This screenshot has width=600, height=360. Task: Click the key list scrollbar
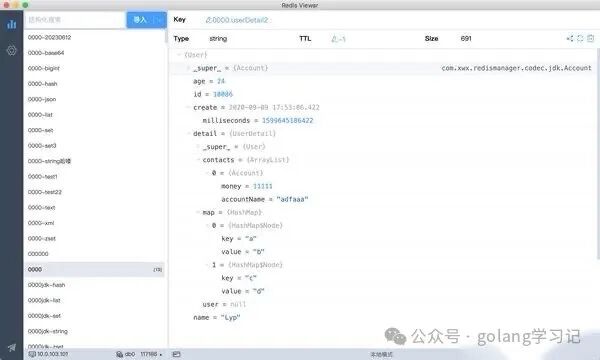166,37
